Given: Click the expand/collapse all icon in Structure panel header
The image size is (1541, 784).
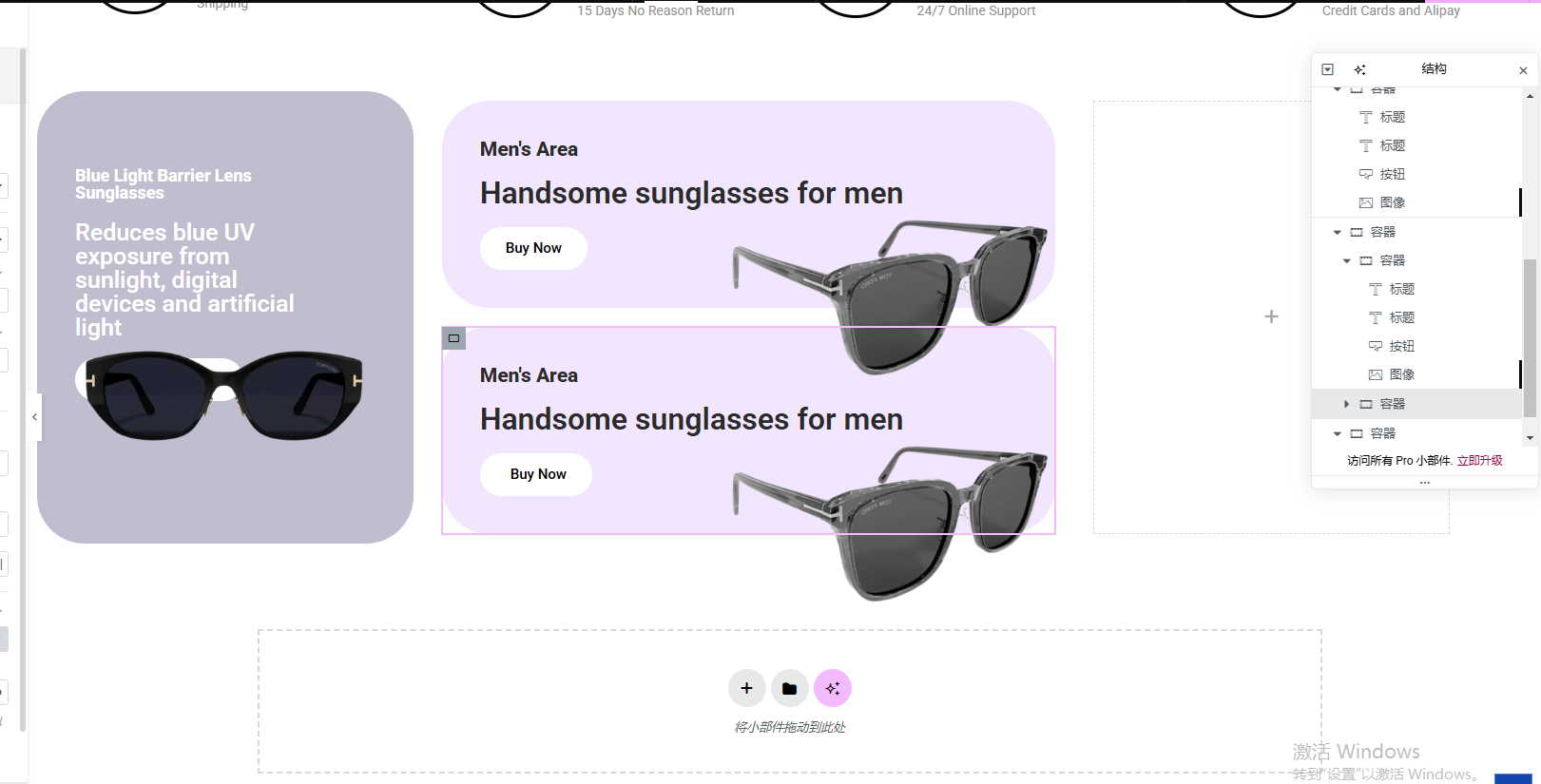Looking at the screenshot, I should click(x=1328, y=69).
